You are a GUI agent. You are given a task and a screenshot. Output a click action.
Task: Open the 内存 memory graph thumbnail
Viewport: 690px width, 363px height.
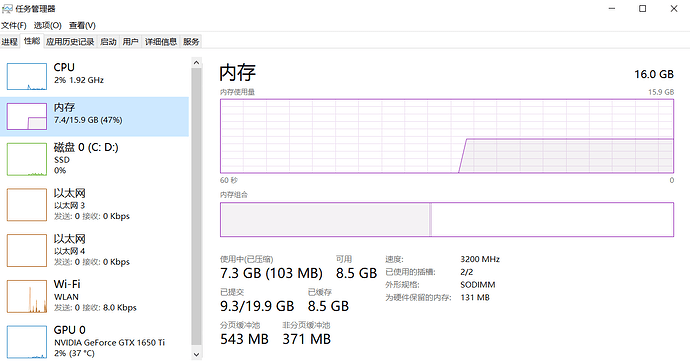click(x=26, y=116)
